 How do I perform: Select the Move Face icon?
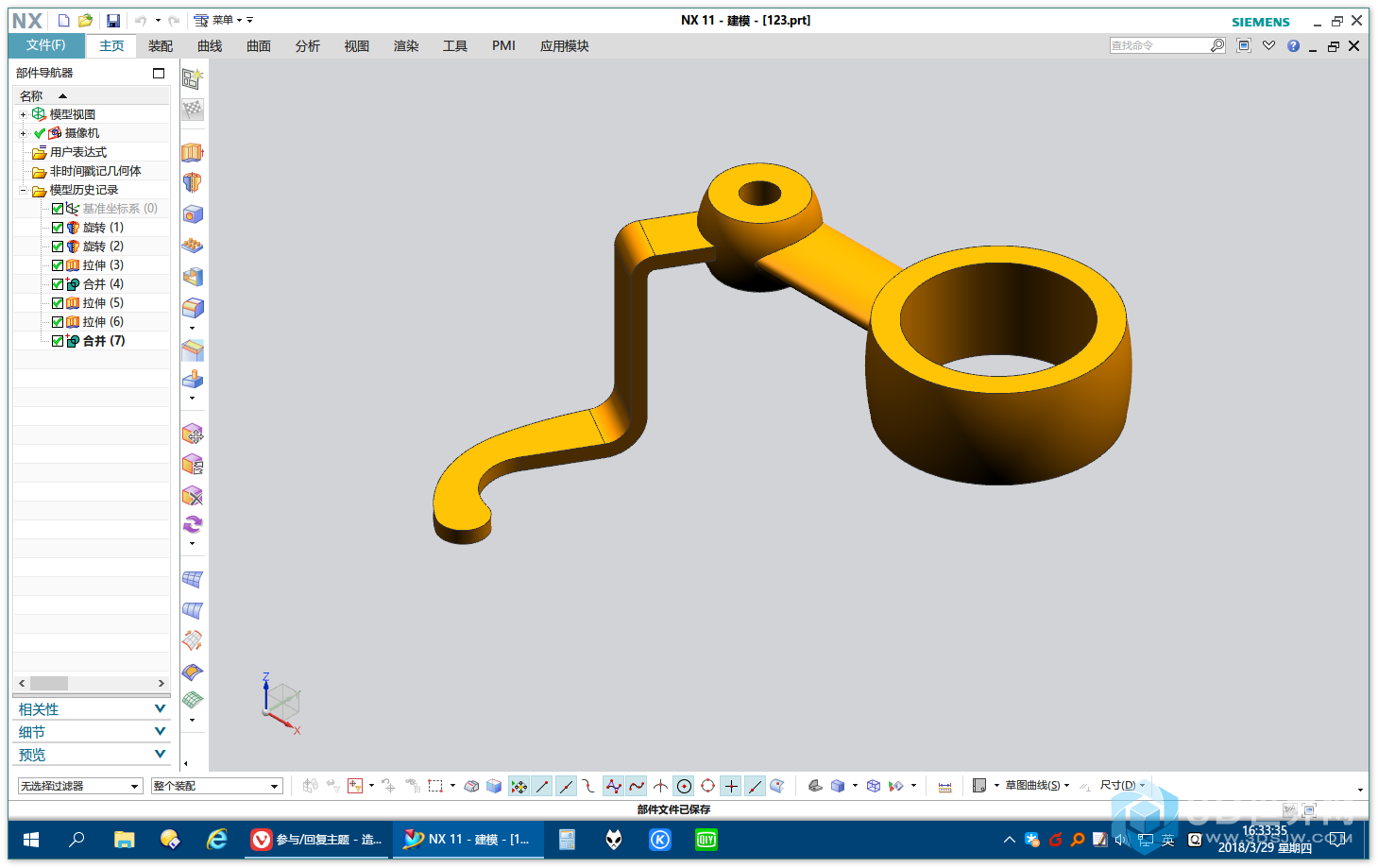pos(193,434)
